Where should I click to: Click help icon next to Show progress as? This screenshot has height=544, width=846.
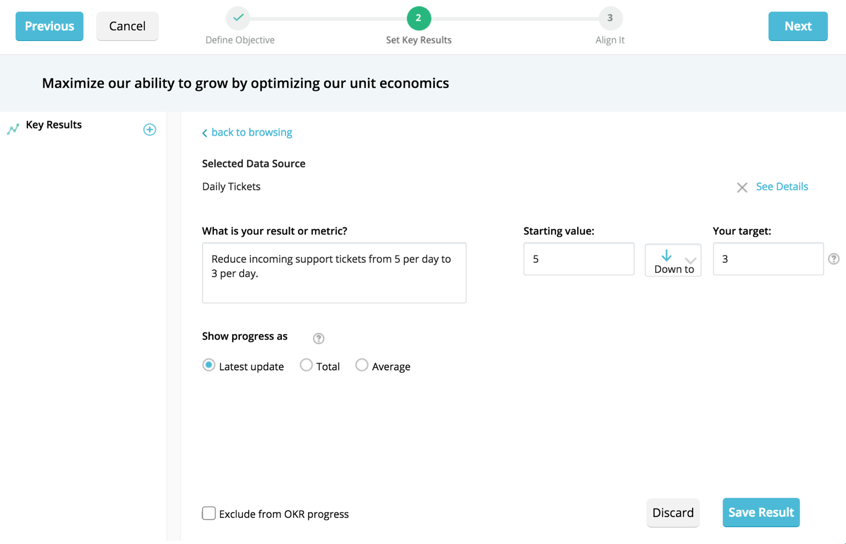(318, 338)
